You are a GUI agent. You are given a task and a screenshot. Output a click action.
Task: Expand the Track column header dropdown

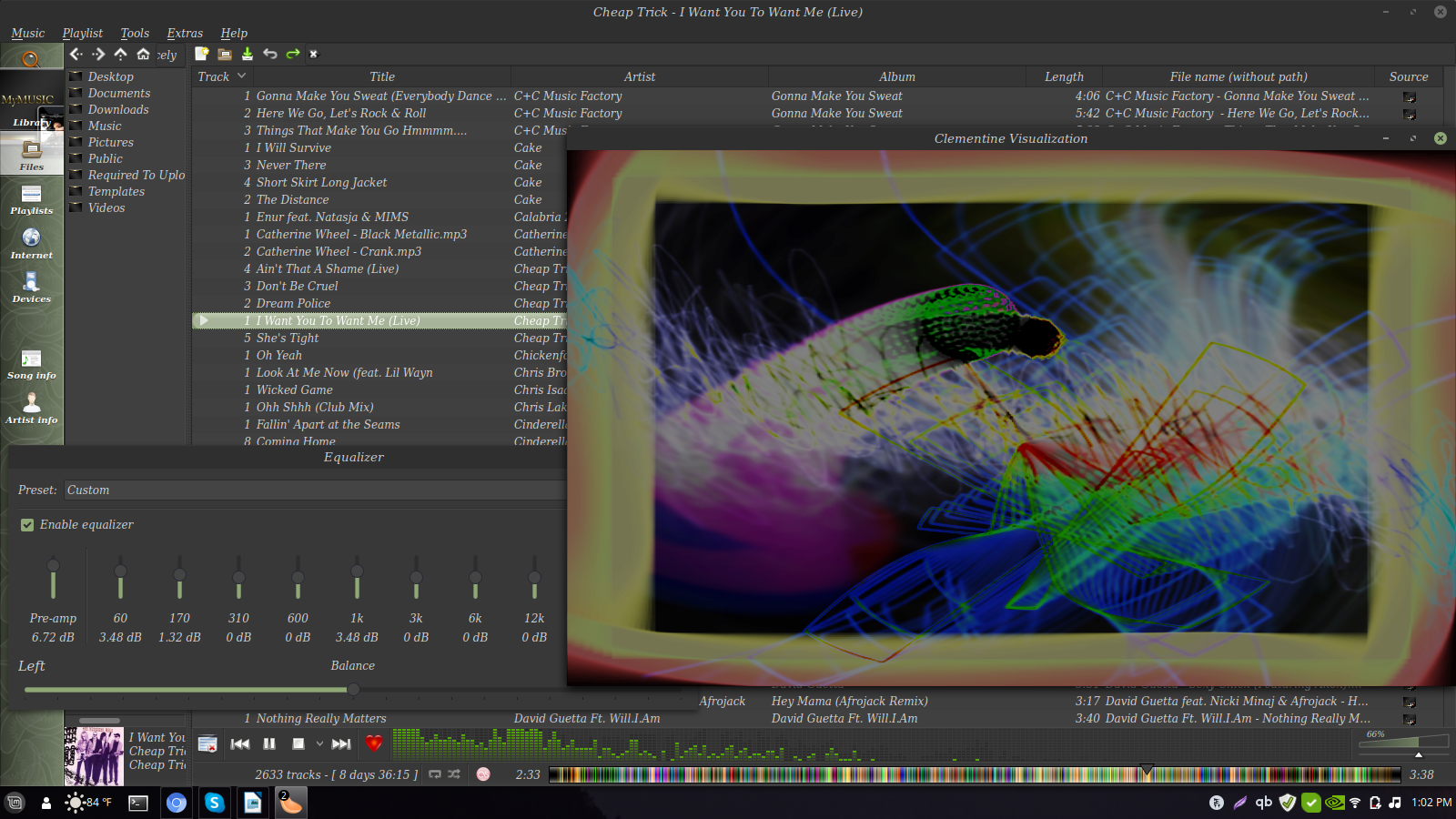coord(242,76)
